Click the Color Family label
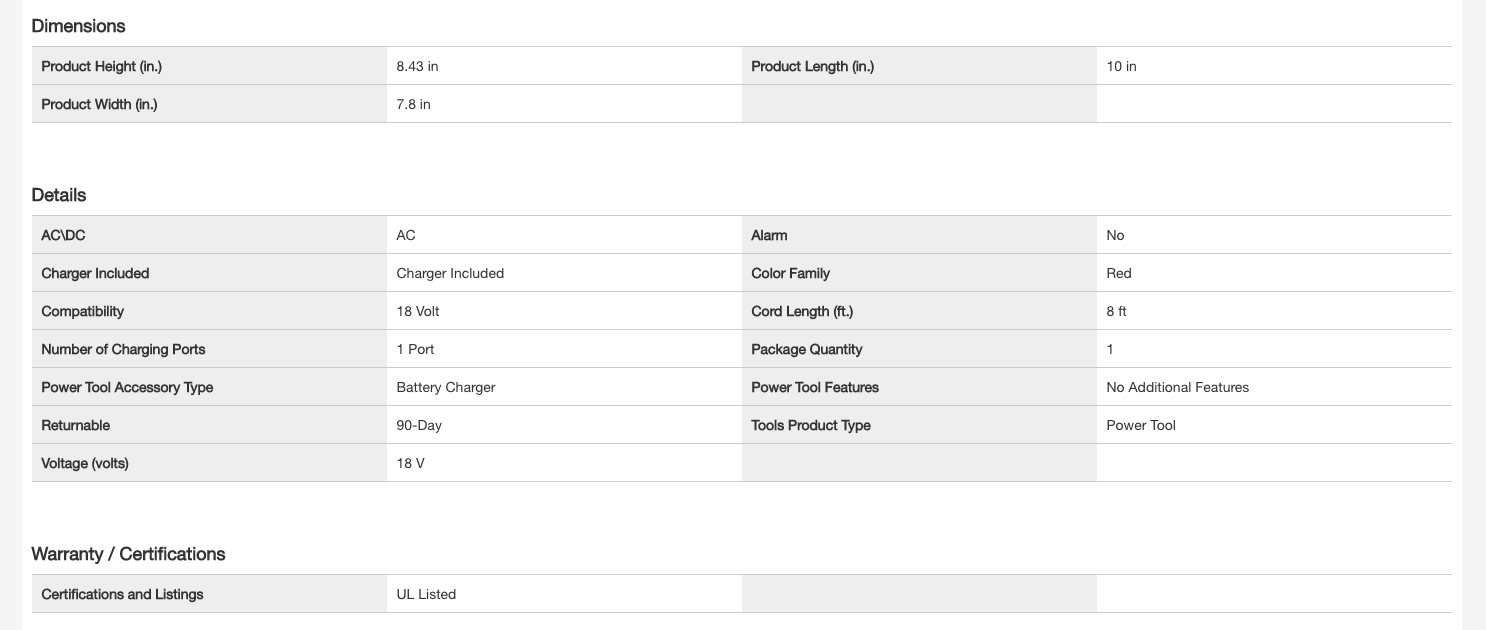1486x630 pixels. (x=790, y=274)
